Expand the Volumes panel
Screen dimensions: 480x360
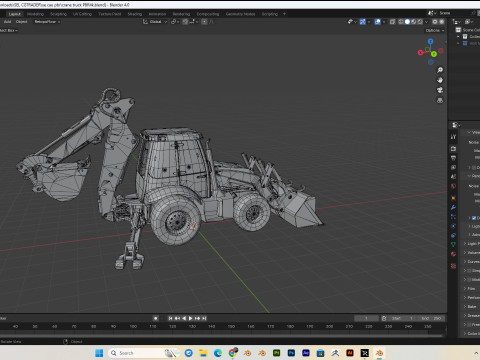pyautogui.click(x=471, y=253)
